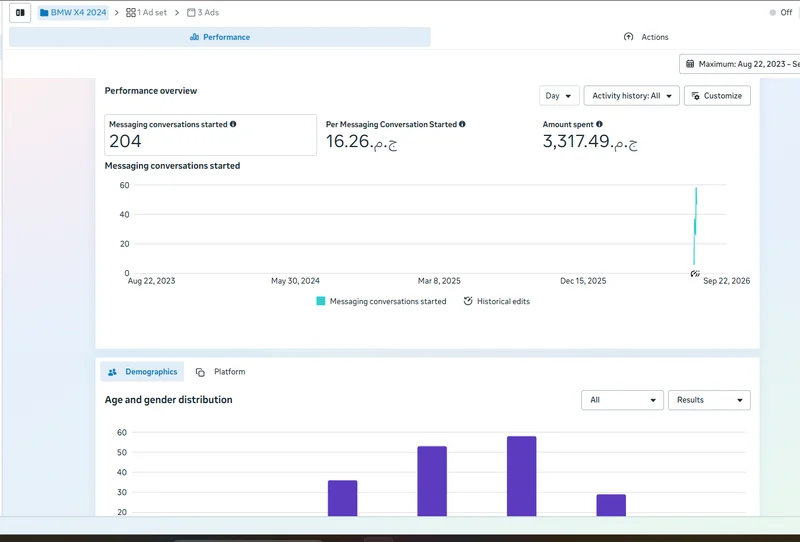Screen dimensions: 800x542
Task: Click the Demographics people icon
Action: [112, 372]
